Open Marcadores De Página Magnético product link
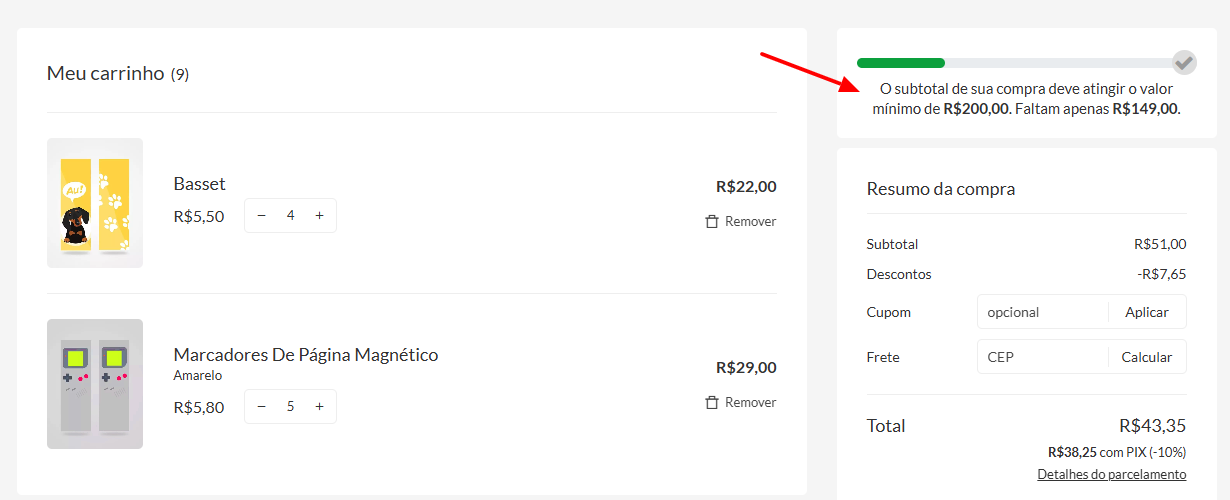 pyautogui.click(x=306, y=355)
